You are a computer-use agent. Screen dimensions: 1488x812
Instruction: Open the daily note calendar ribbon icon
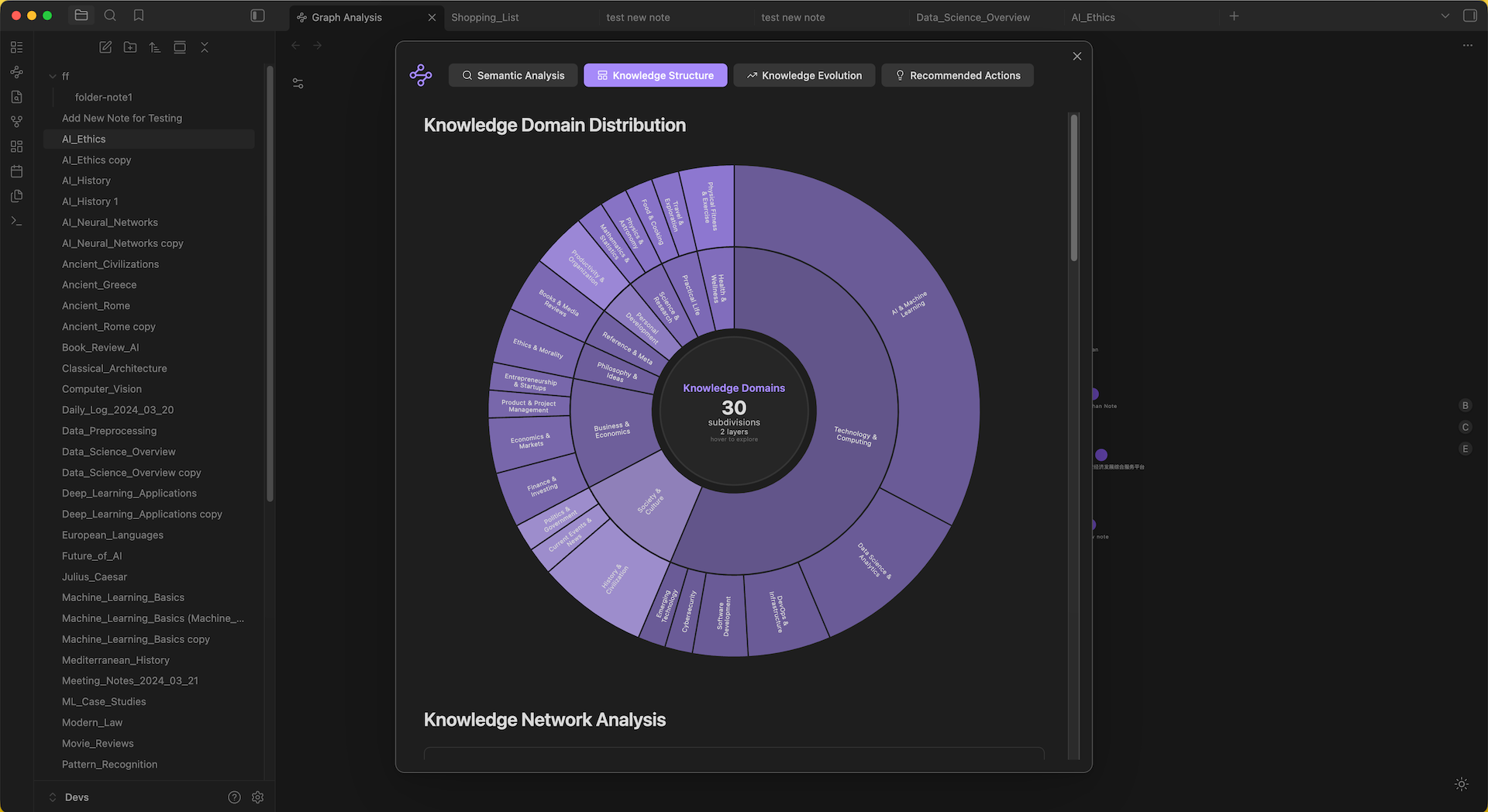pyautogui.click(x=16, y=171)
